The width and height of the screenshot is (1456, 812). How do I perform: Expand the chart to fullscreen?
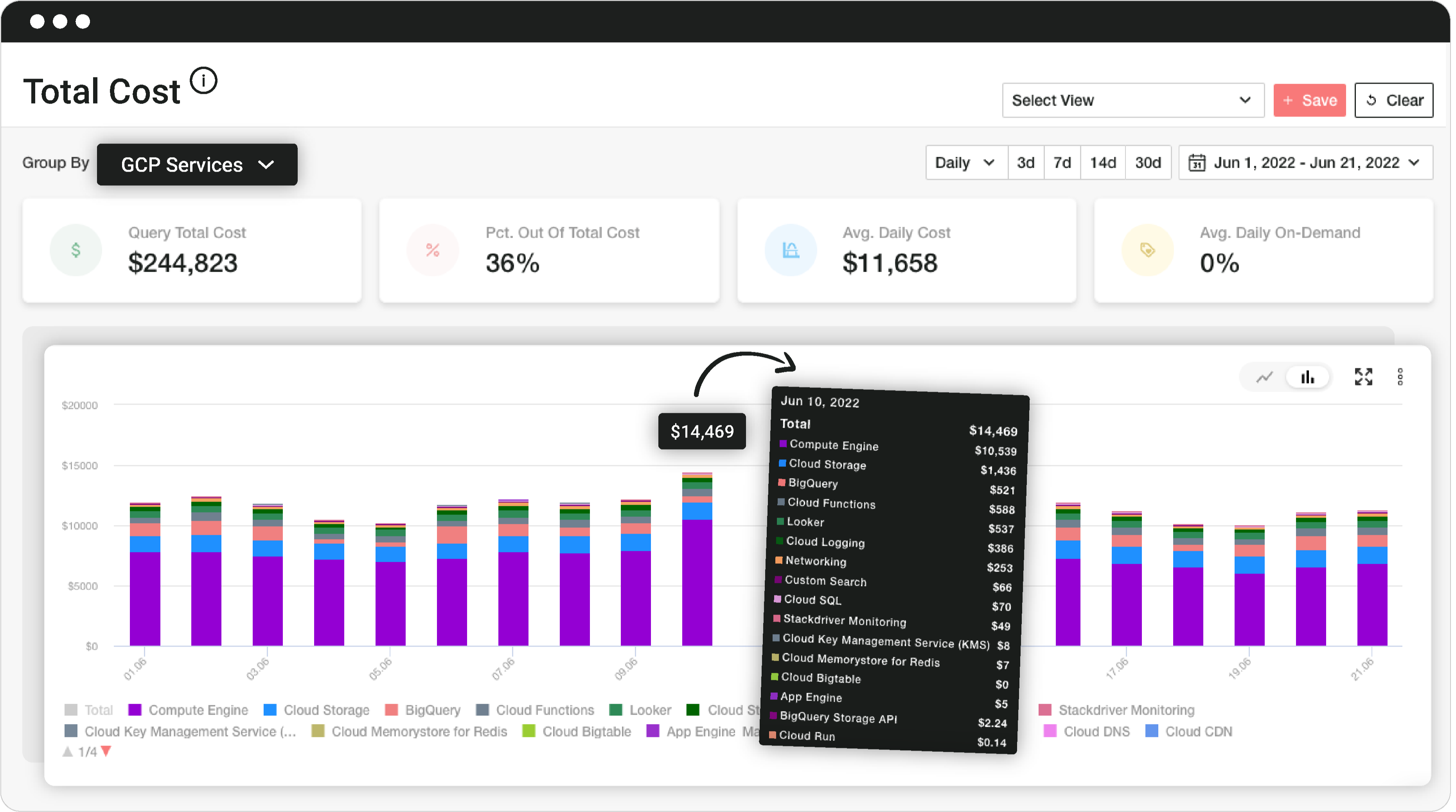tap(1364, 377)
